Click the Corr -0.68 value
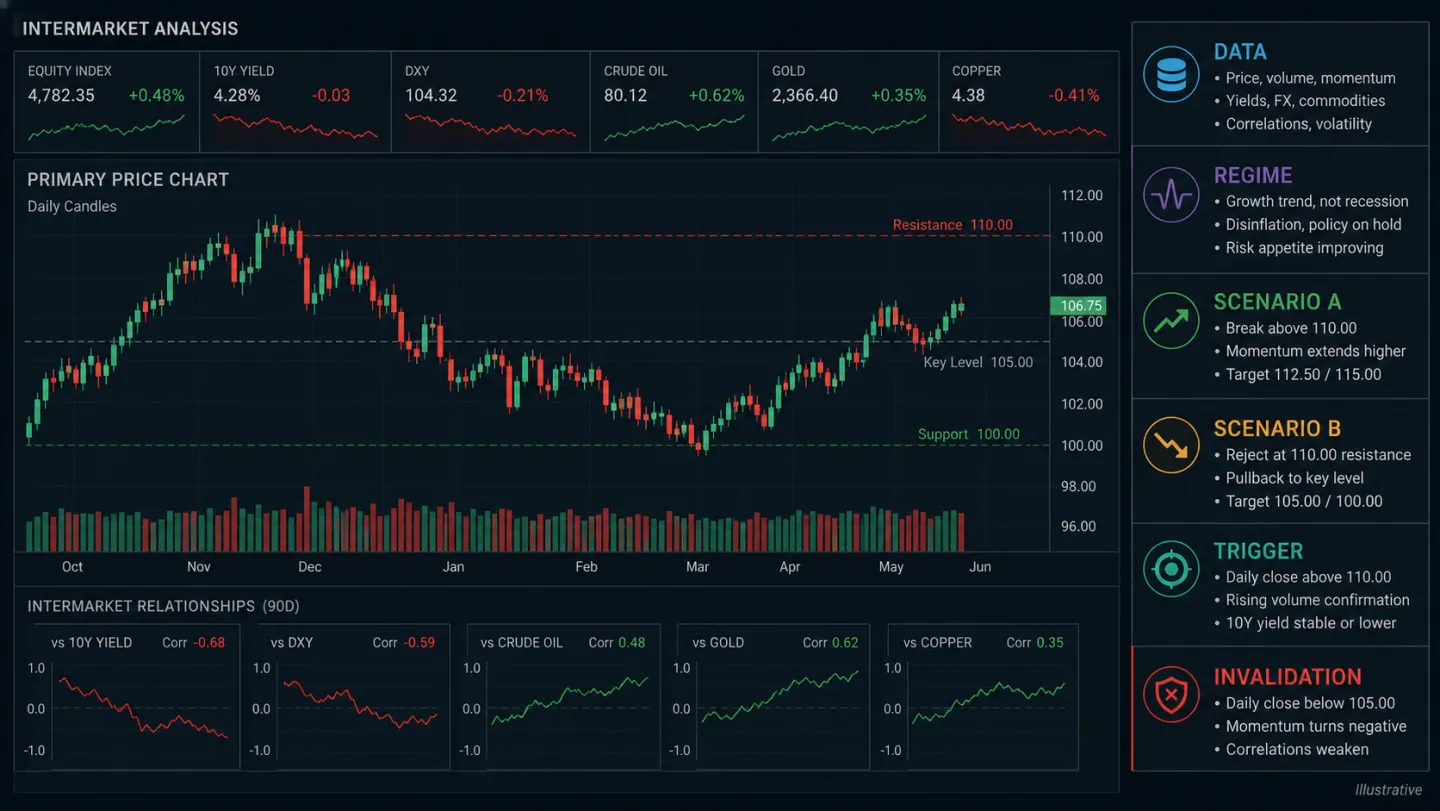Screen dimensions: 1440x811 194,642
